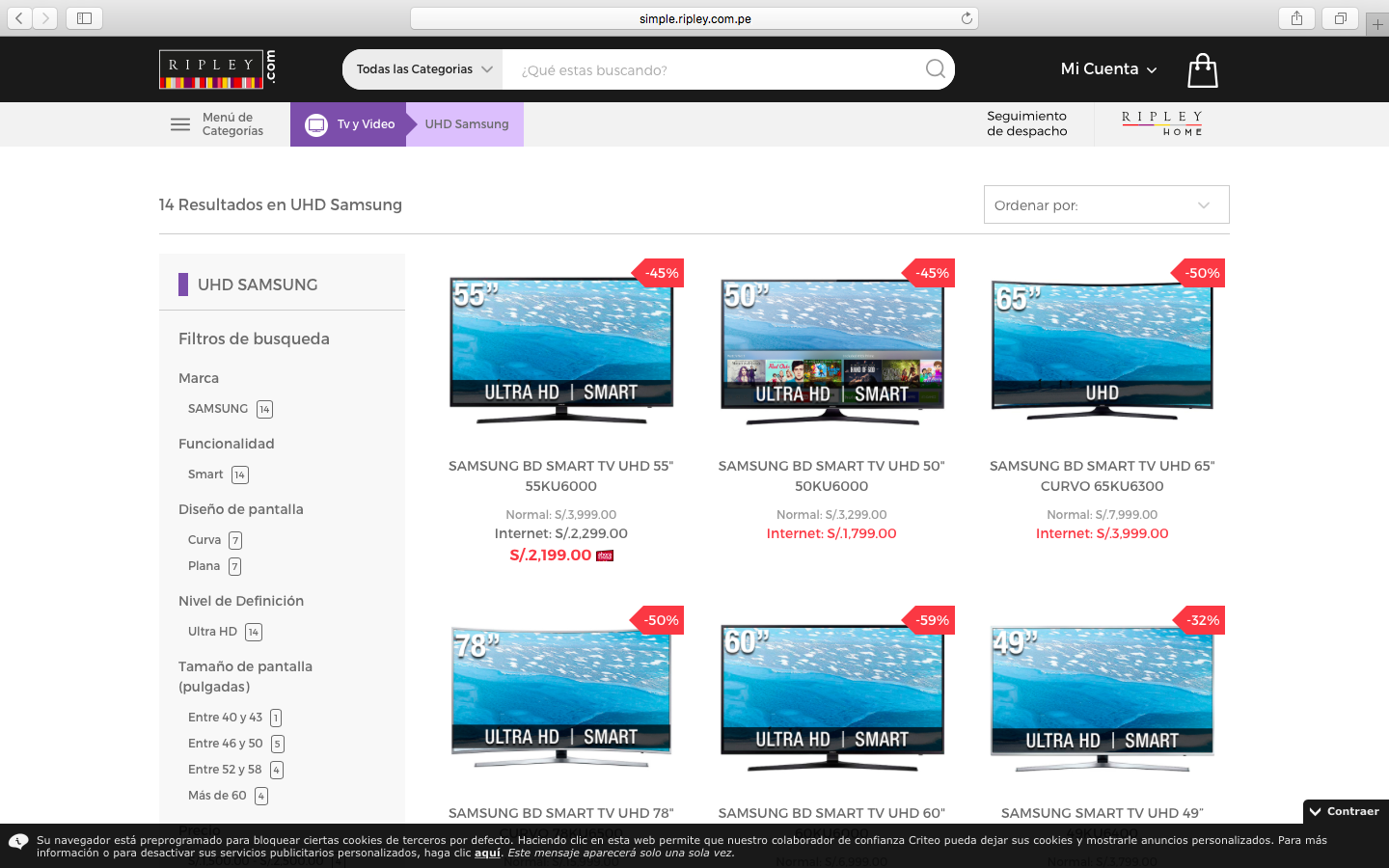
Task: Open SAMSUNG BD SMART TV UHD 65" CURVO title
Action: 1102,475
